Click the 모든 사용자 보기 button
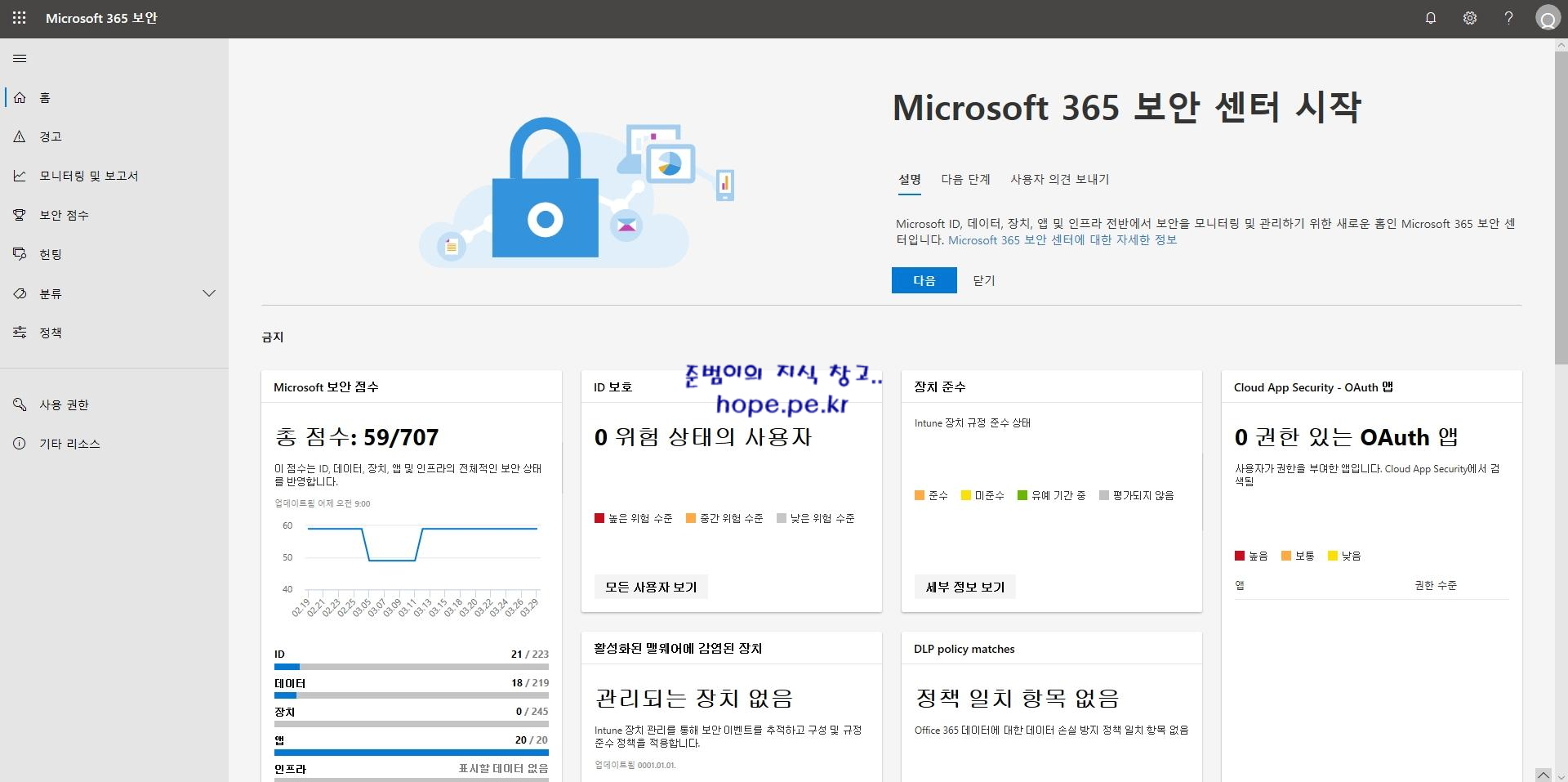 point(651,587)
